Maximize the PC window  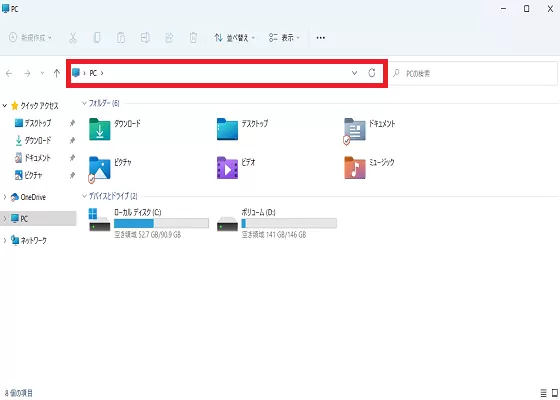526,9
